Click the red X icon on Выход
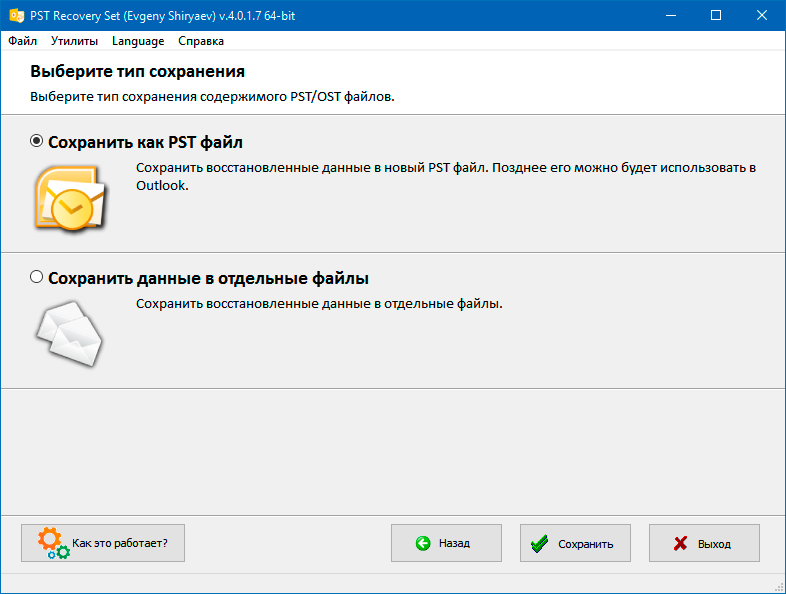Viewport: 786px width, 594px height. pos(680,543)
